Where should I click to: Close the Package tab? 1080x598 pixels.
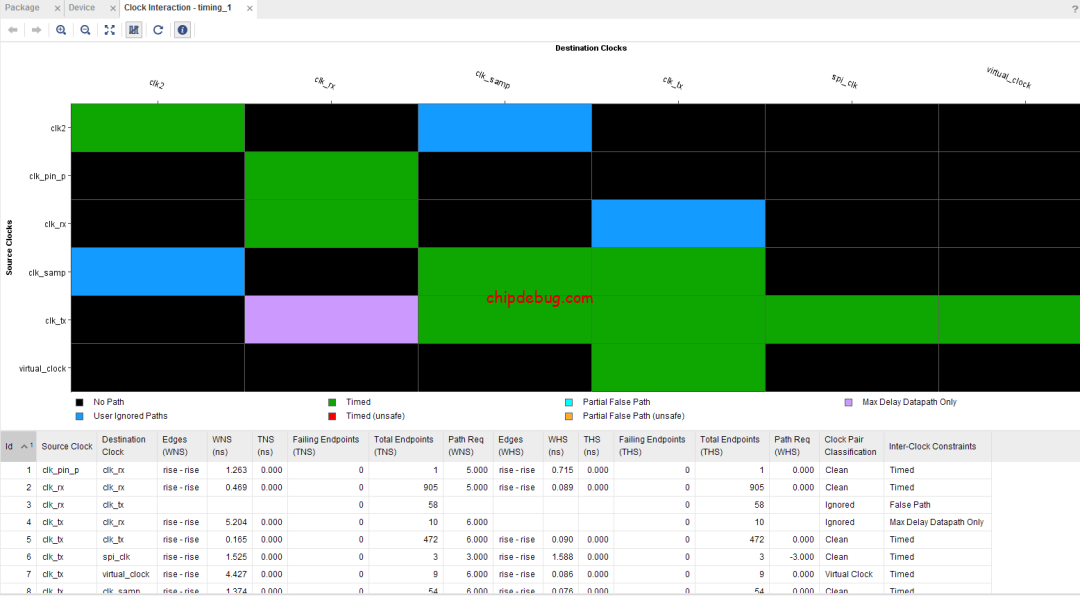[x=57, y=8]
